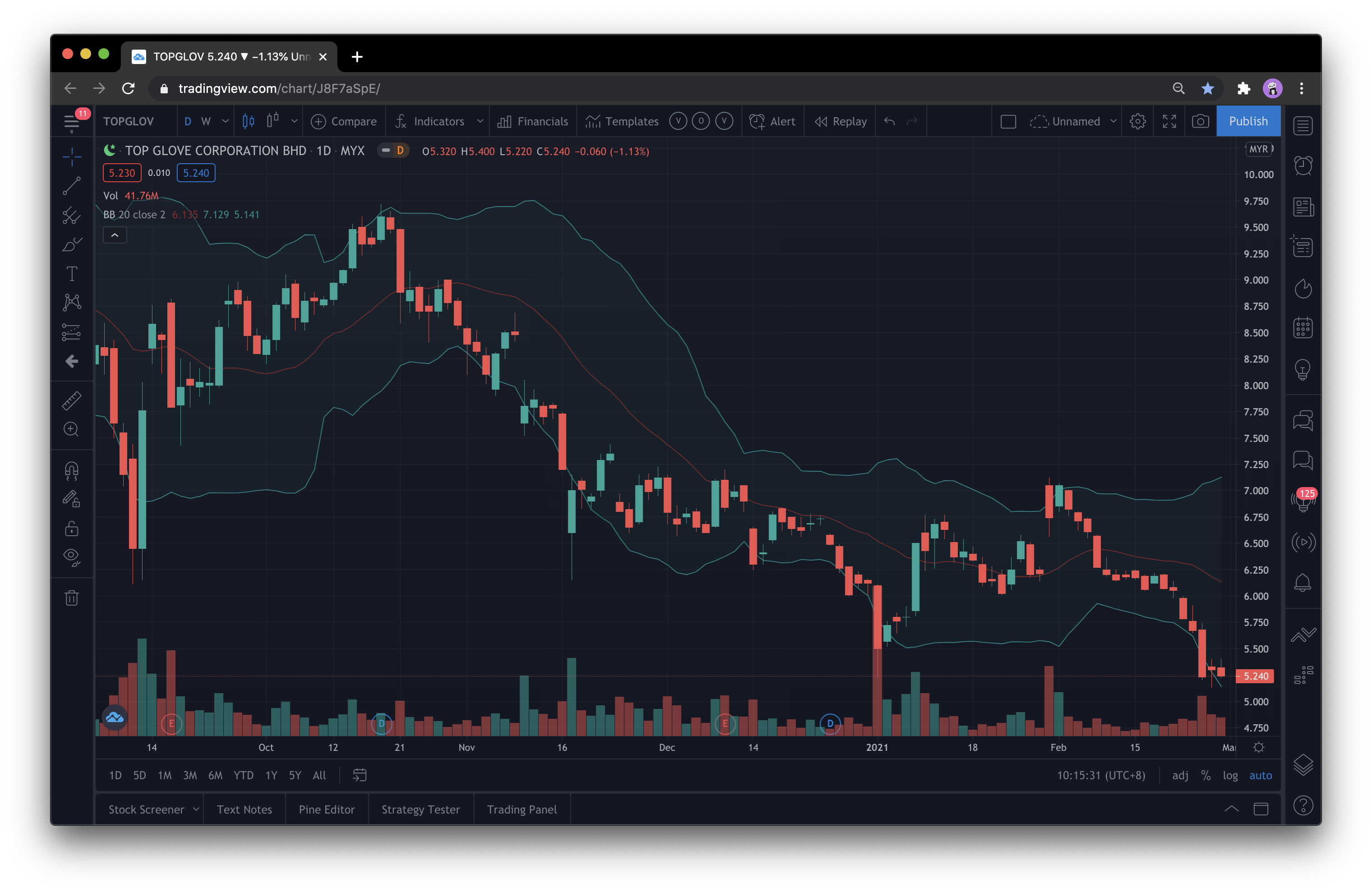Open chart settings gear in top toolbar
Image resolution: width=1372 pixels, height=892 pixels.
(x=1137, y=122)
